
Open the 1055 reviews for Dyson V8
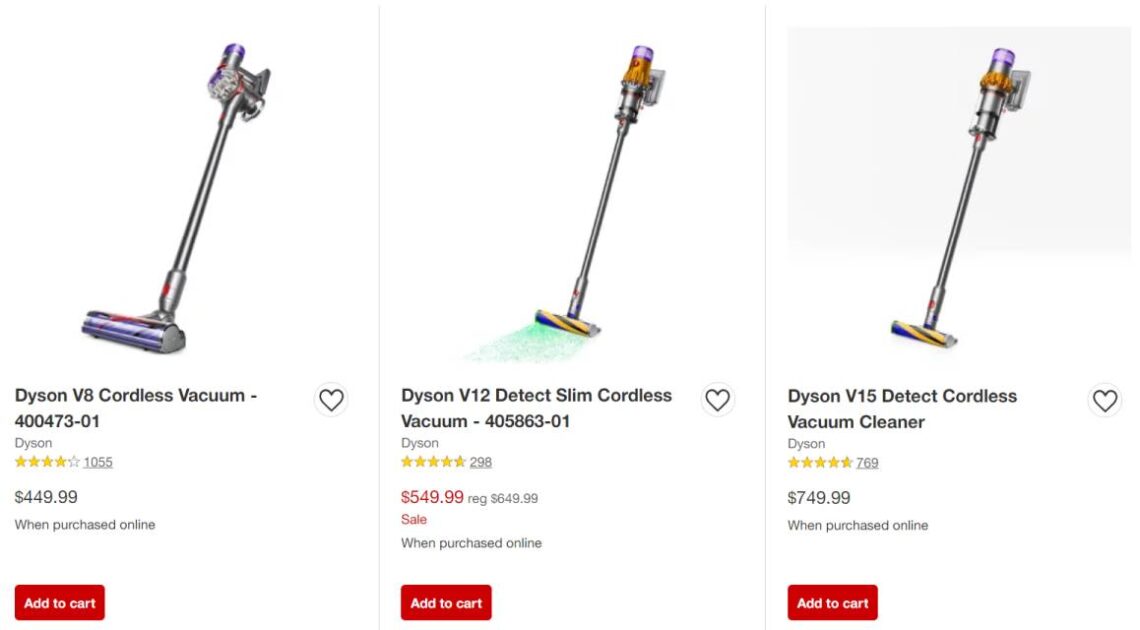click(98, 462)
